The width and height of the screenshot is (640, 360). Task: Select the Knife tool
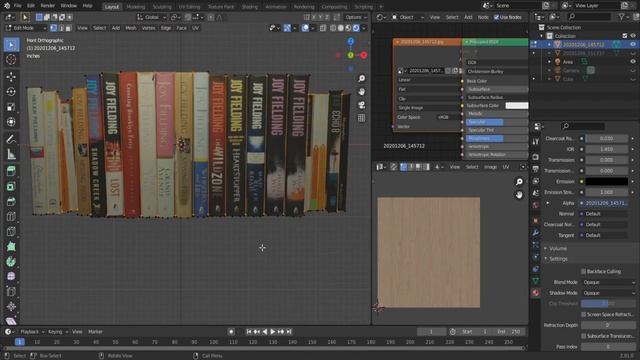(11, 232)
